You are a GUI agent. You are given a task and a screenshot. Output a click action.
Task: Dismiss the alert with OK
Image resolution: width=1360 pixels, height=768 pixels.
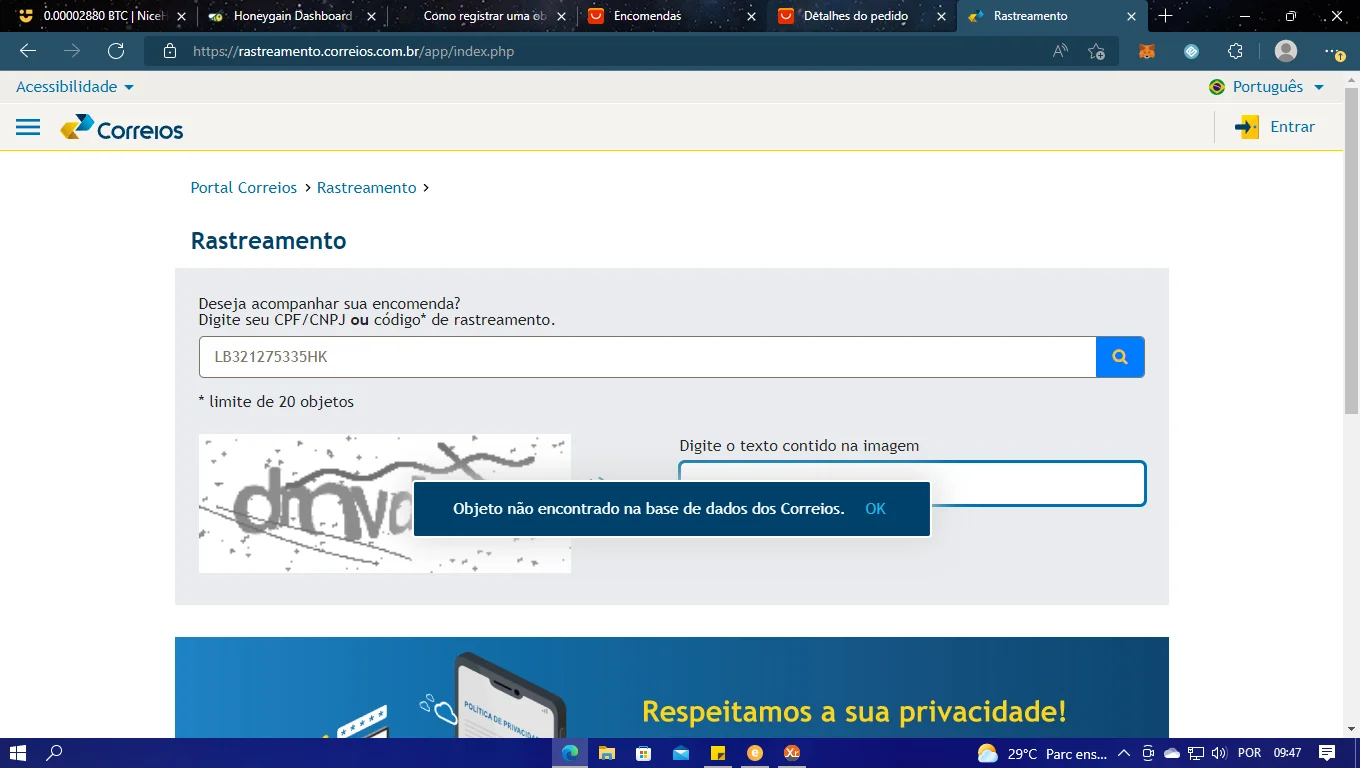click(875, 509)
